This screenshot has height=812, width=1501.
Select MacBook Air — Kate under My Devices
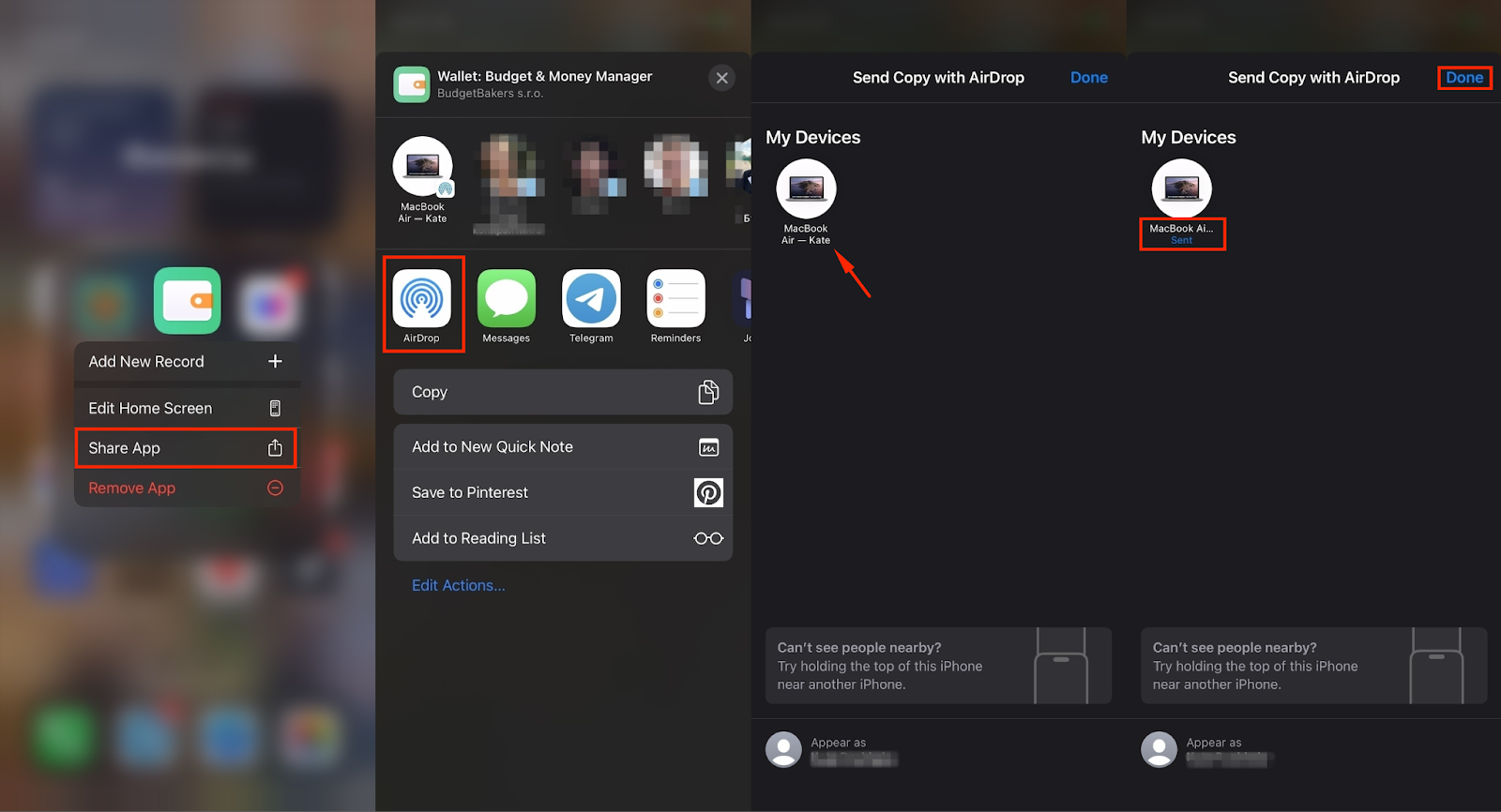click(x=806, y=202)
